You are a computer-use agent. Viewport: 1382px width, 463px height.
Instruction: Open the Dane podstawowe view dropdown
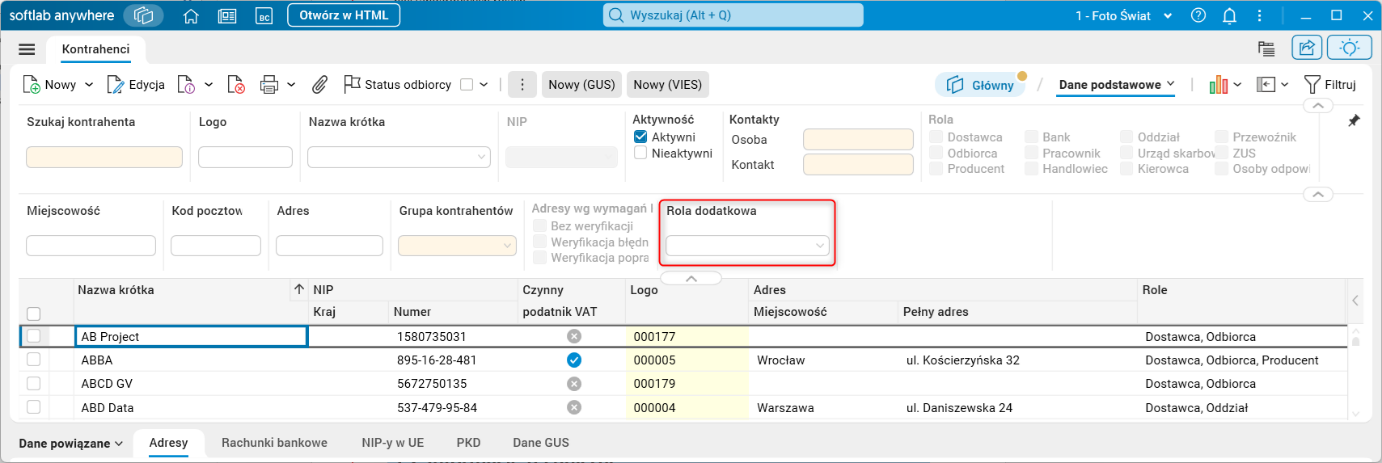coord(1116,85)
